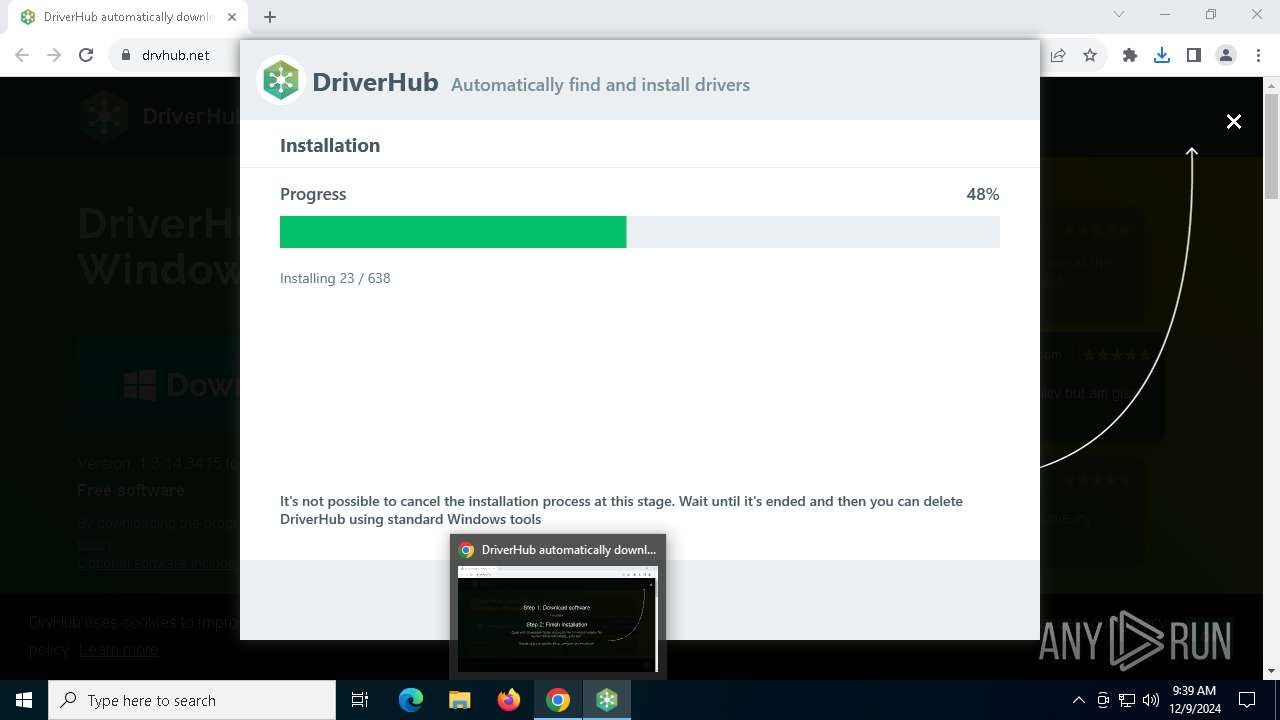
Task: Bookmark this page with the star icon
Action: click(x=1090, y=56)
